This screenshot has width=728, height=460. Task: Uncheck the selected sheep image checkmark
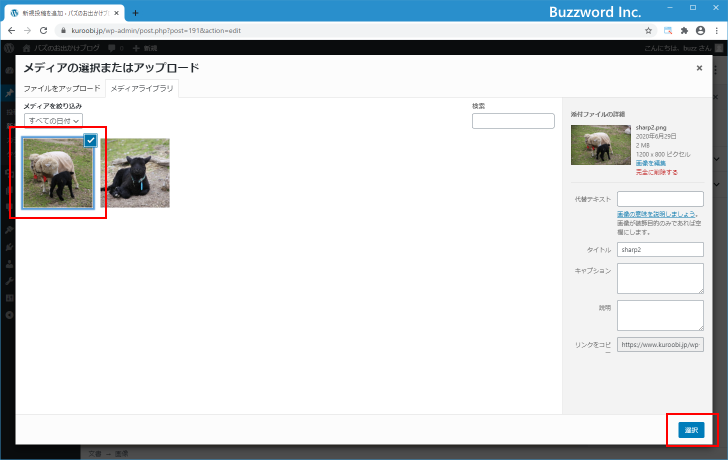pyautogui.click(x=90, y=140)
